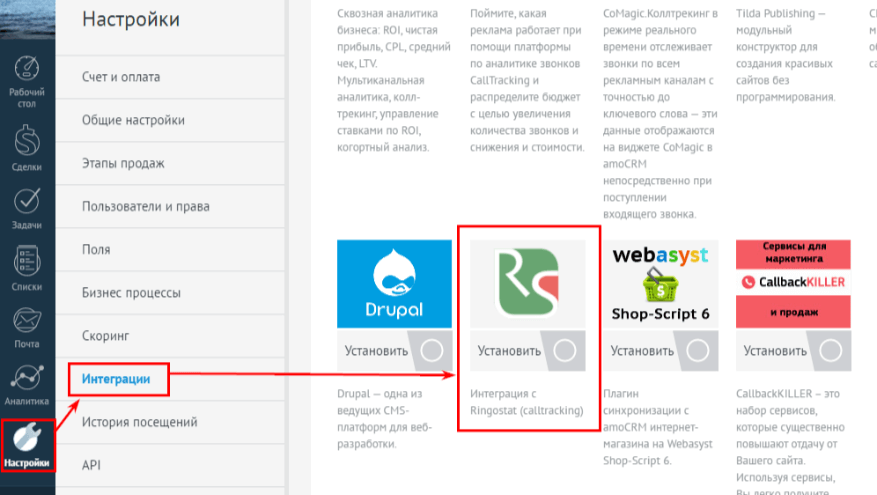The image size is (877, 495).
Task: Click the Ringostat RS logo tile
Action: click(x=527, y=284)
